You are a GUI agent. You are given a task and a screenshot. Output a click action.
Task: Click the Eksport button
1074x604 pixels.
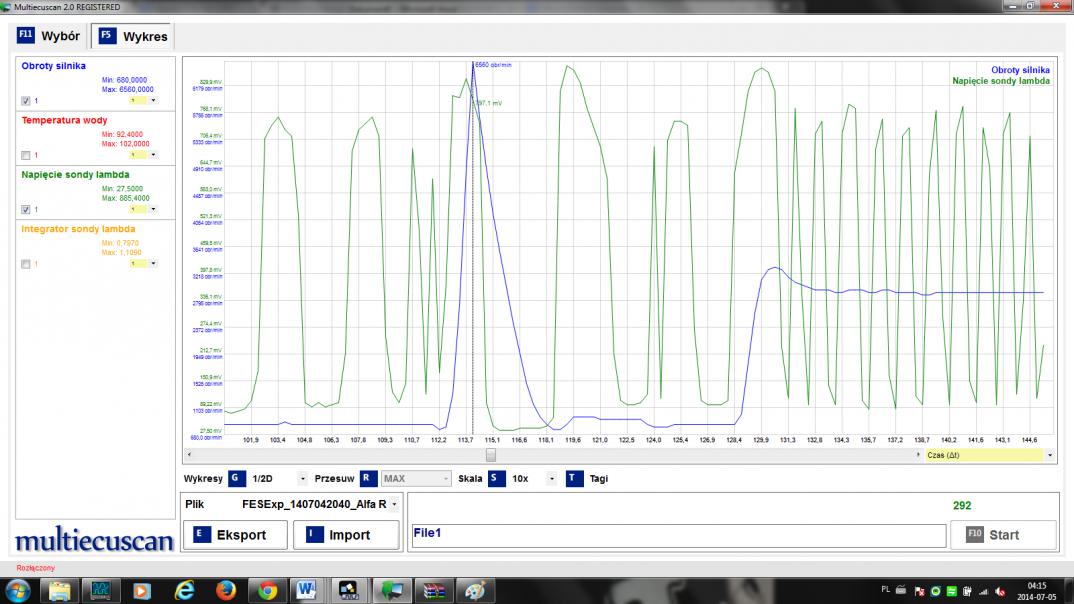[x=235, y=535]
